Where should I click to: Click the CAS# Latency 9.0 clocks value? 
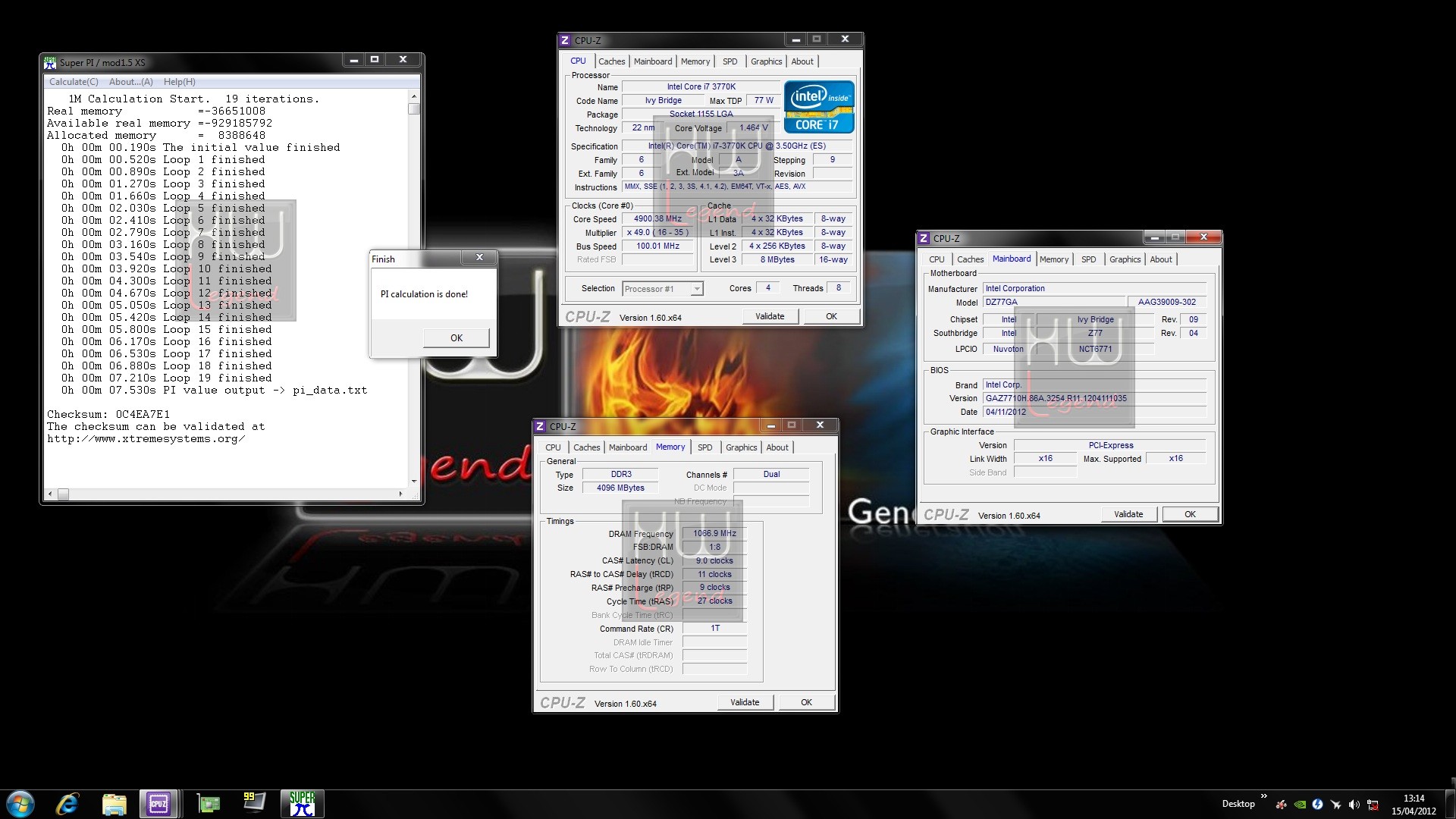[714, 560]
